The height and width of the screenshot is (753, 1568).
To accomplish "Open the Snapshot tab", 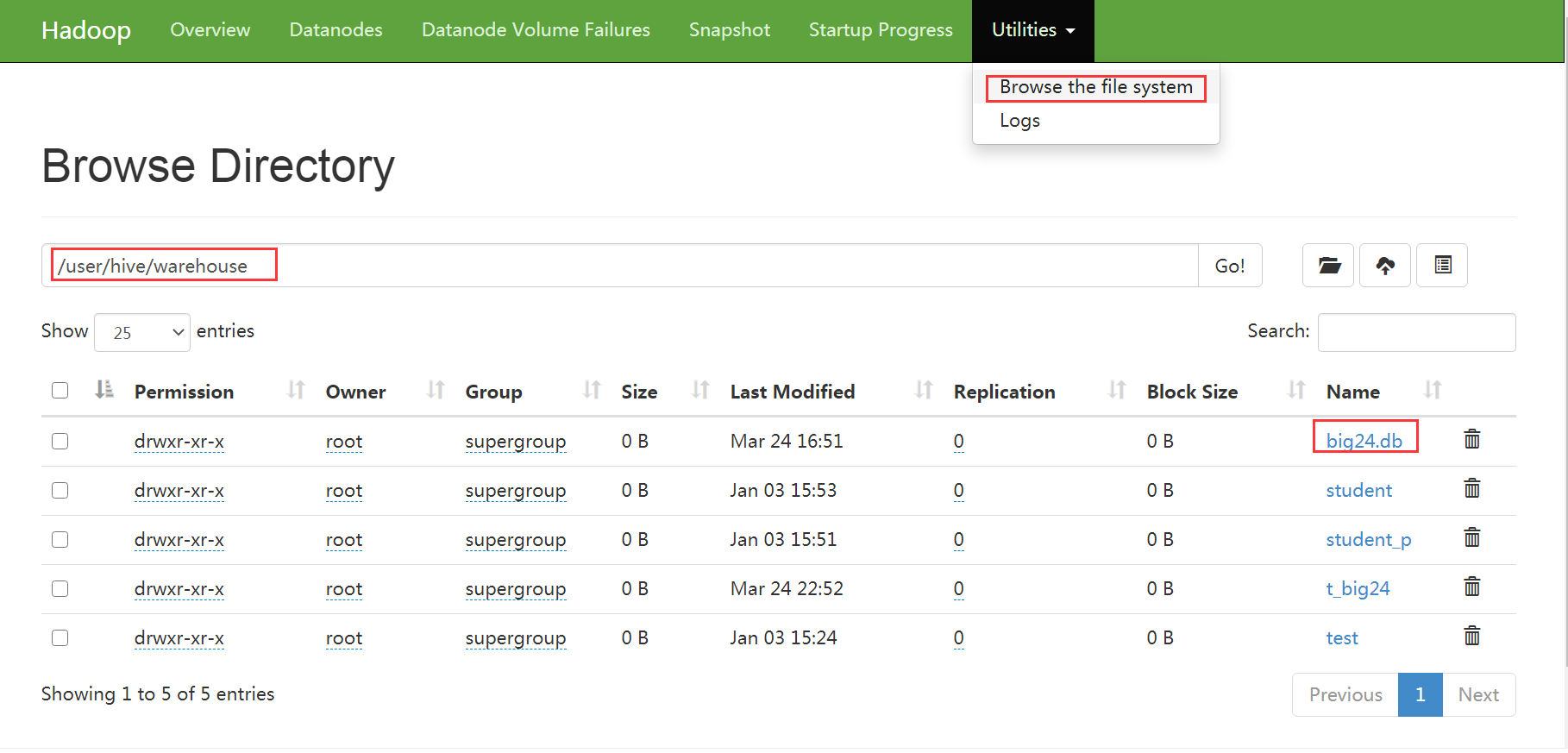I will 730,30.
